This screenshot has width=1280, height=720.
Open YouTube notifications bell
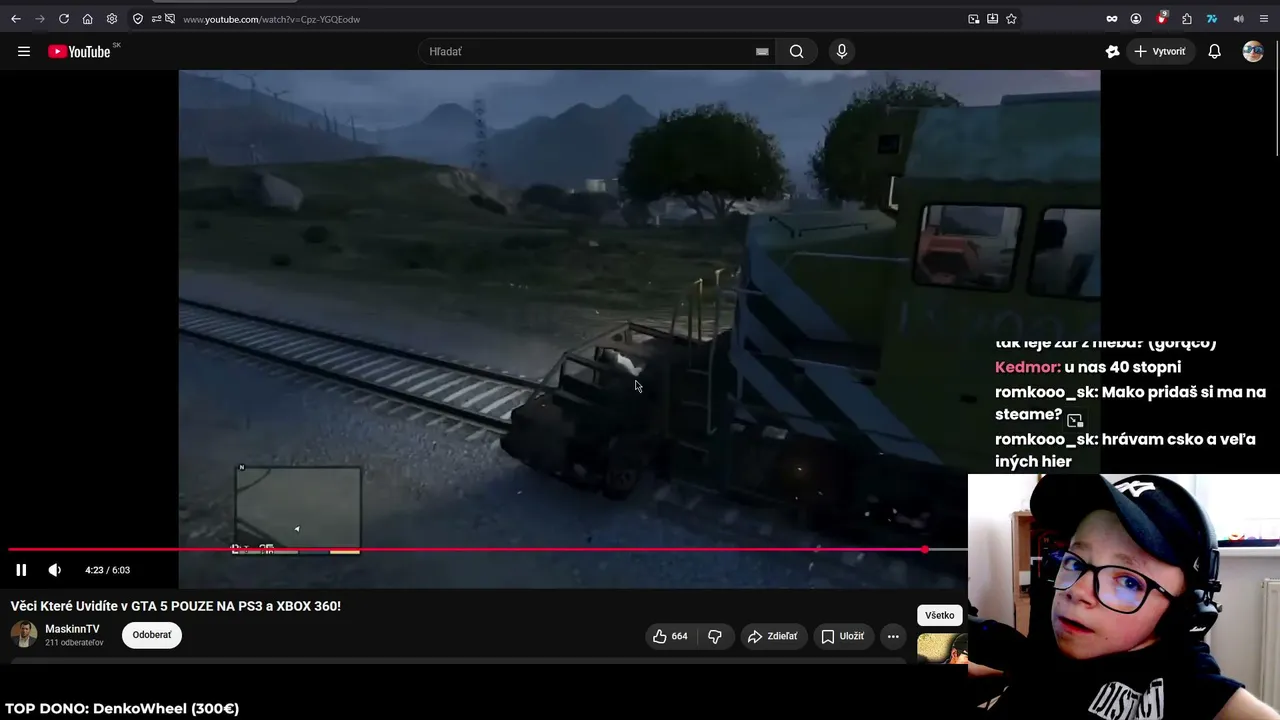(1214, 52)
